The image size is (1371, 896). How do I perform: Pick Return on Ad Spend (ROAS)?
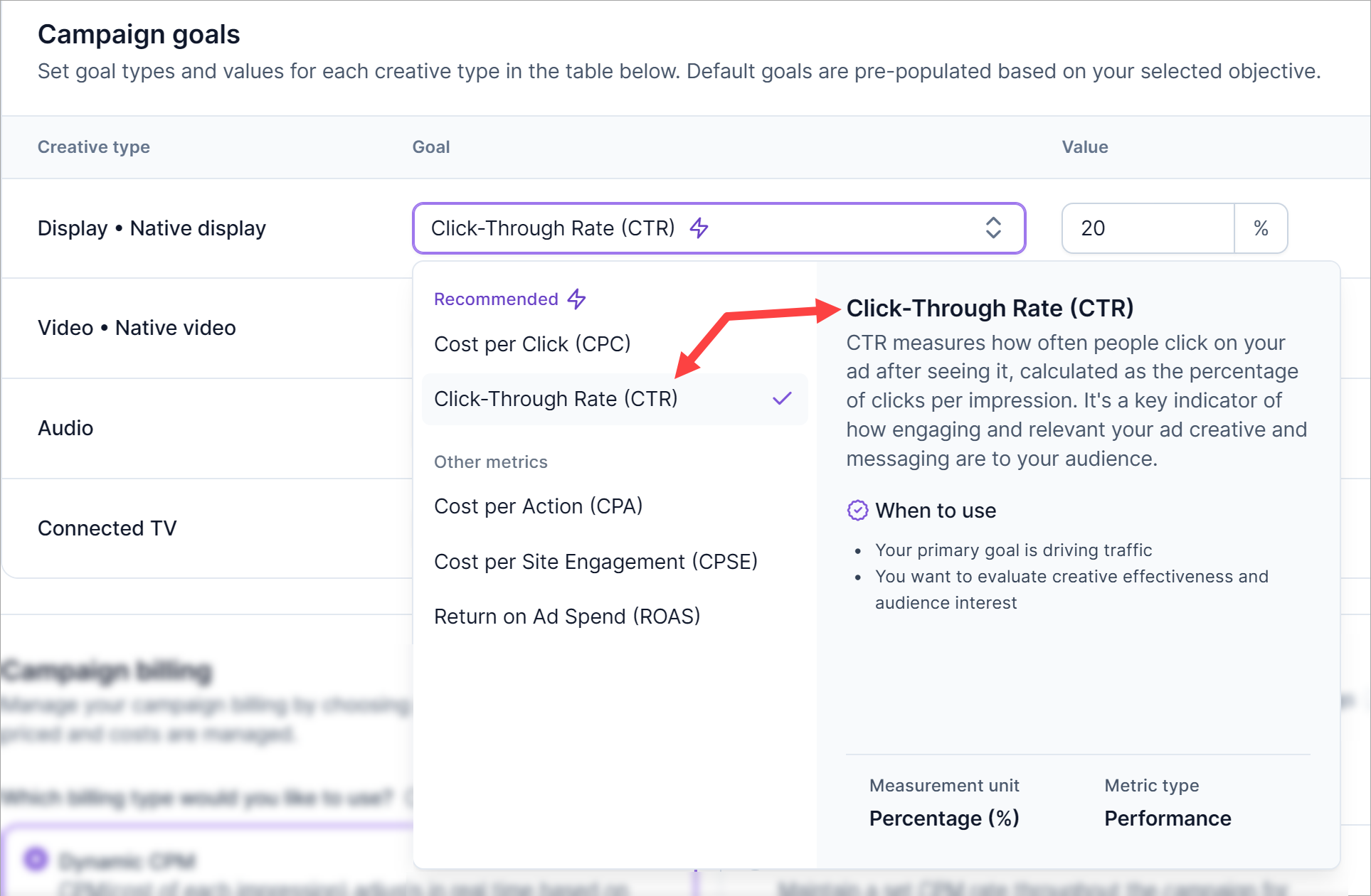(x=567, y=617)
